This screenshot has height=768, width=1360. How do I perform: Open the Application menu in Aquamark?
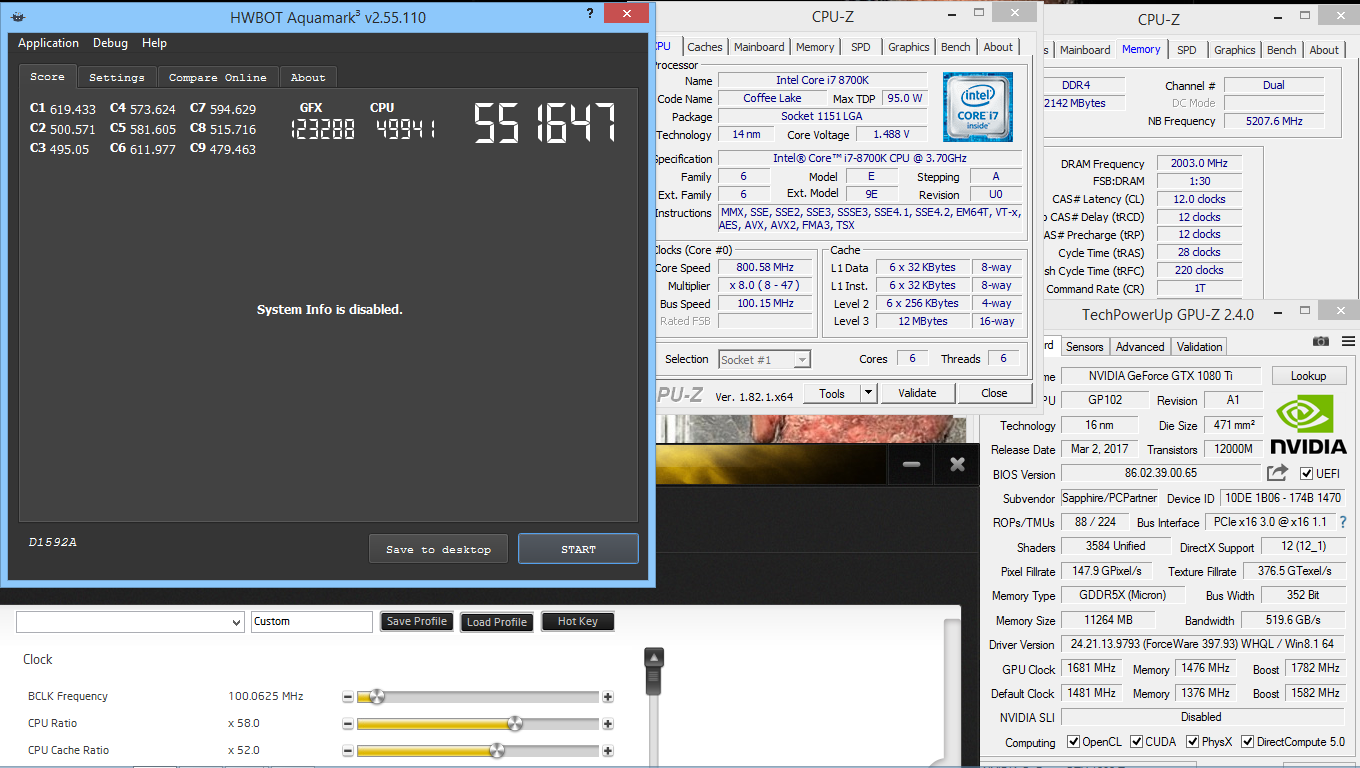coord(48,43)
